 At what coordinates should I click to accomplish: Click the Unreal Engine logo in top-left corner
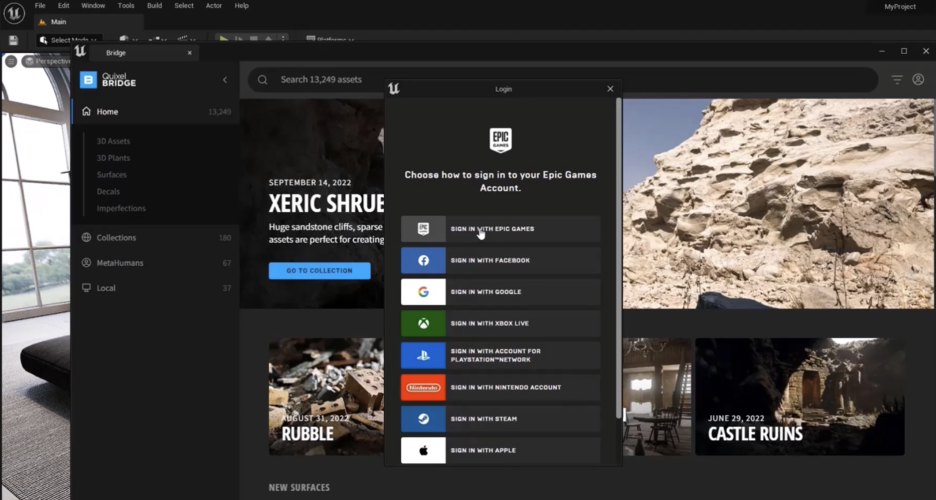(x=13, y=13)
